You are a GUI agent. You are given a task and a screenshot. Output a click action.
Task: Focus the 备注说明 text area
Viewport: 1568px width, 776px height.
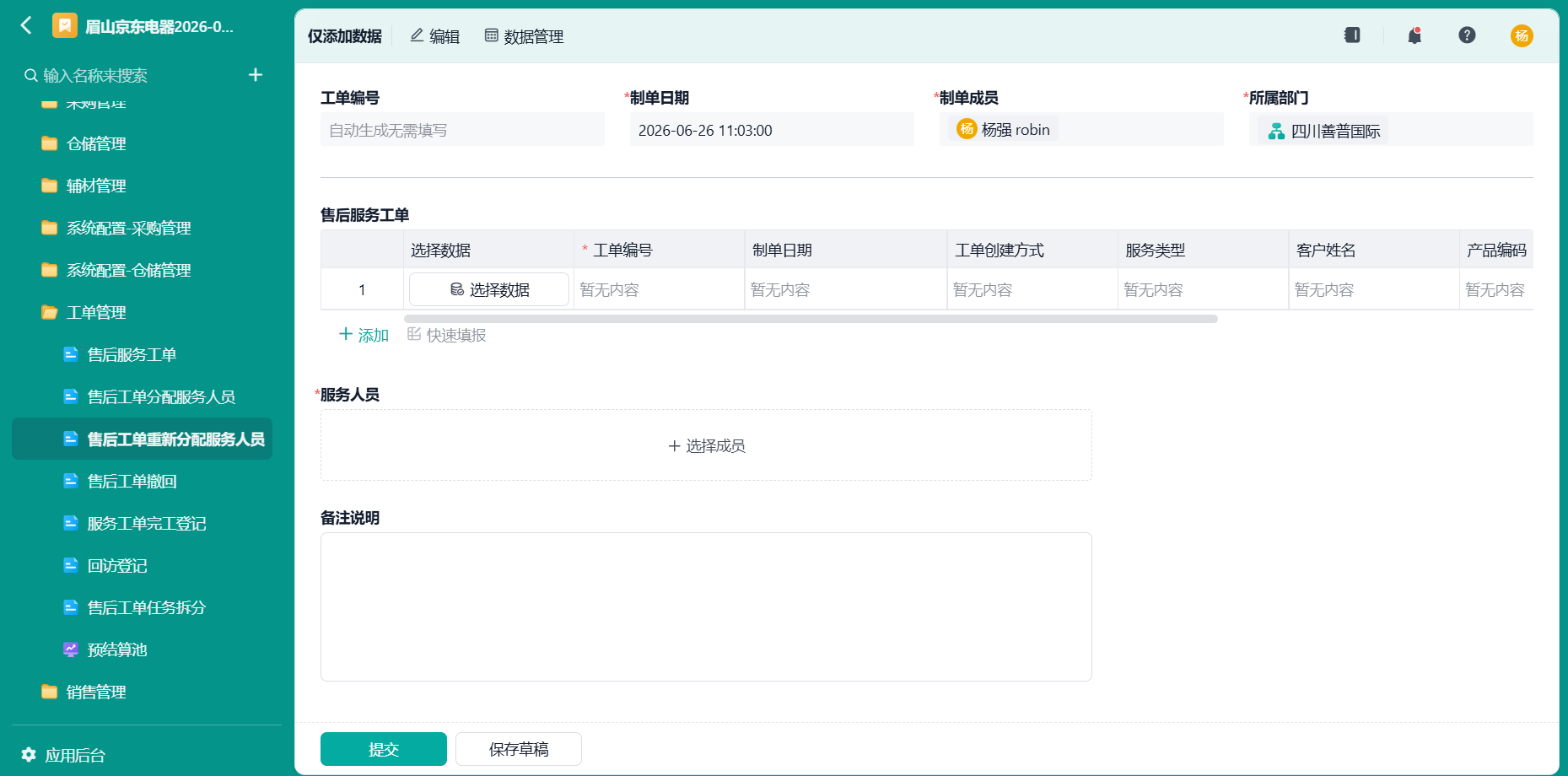pos(706,606)
